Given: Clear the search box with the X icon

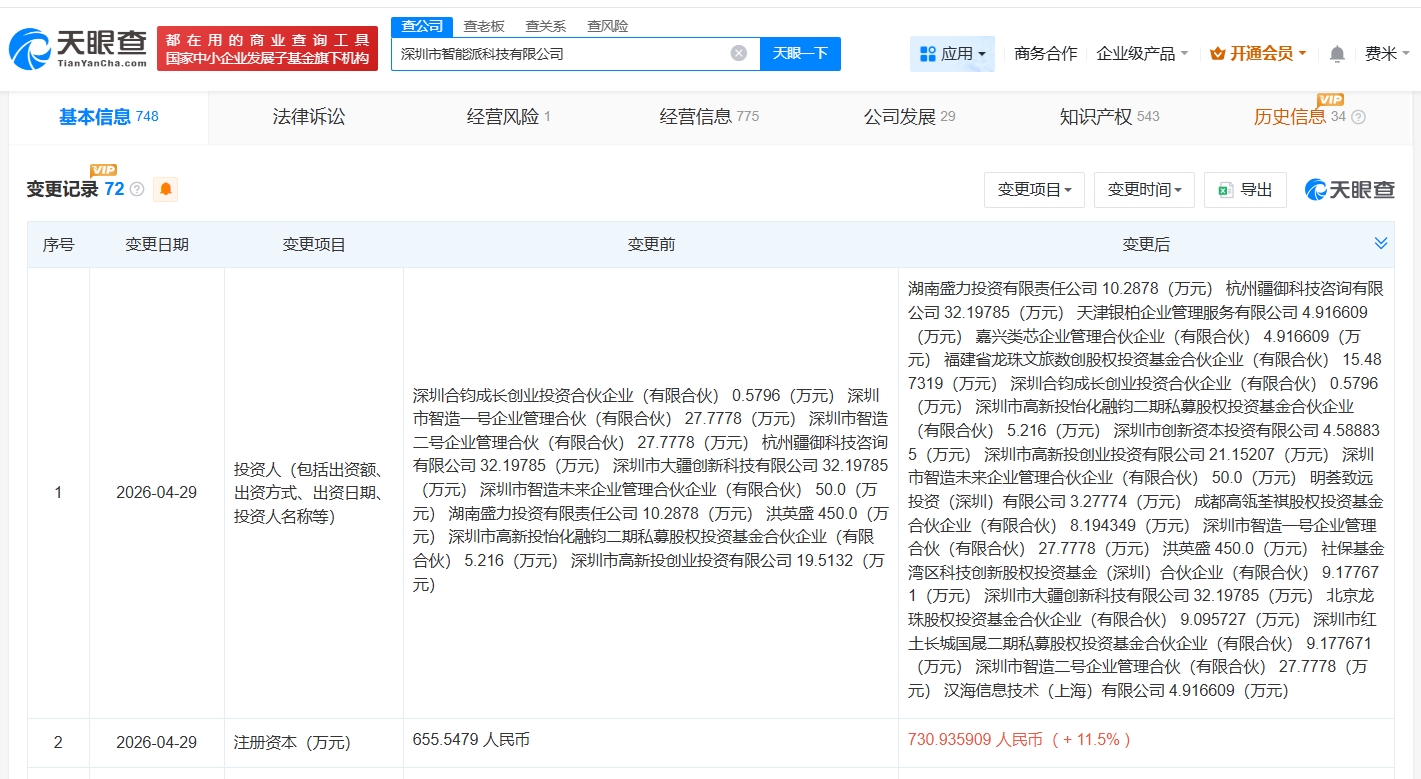Looking at the screenshot, I should pos(739,54).
